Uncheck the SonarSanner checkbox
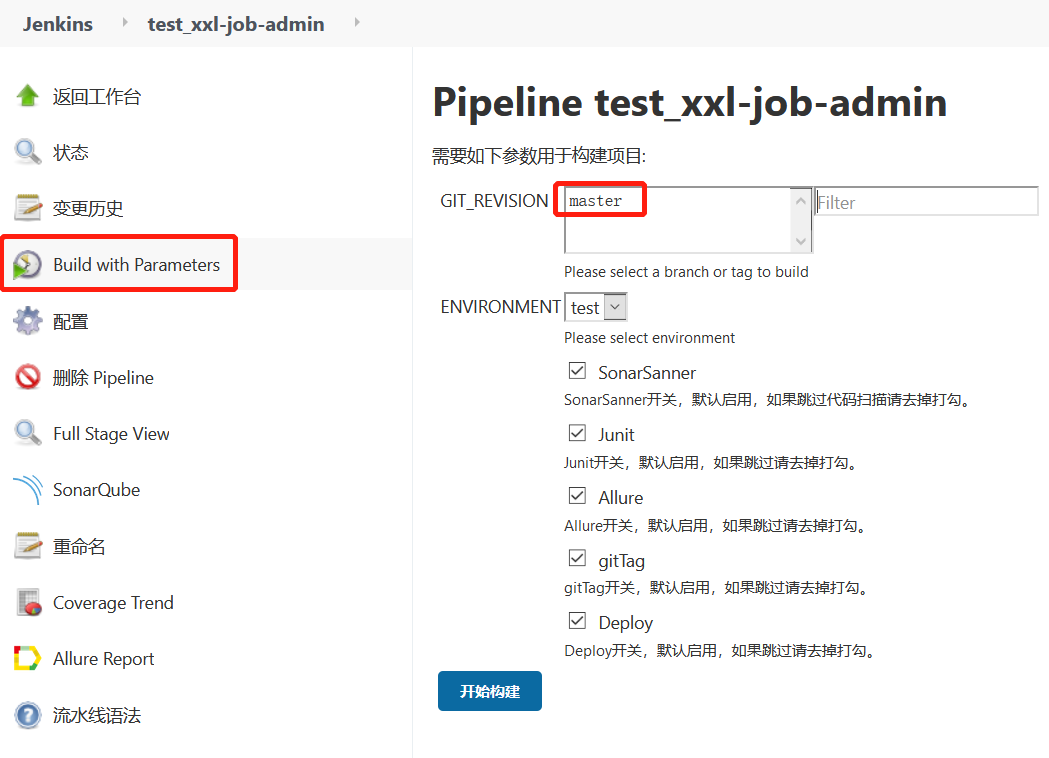 point(577,371)
